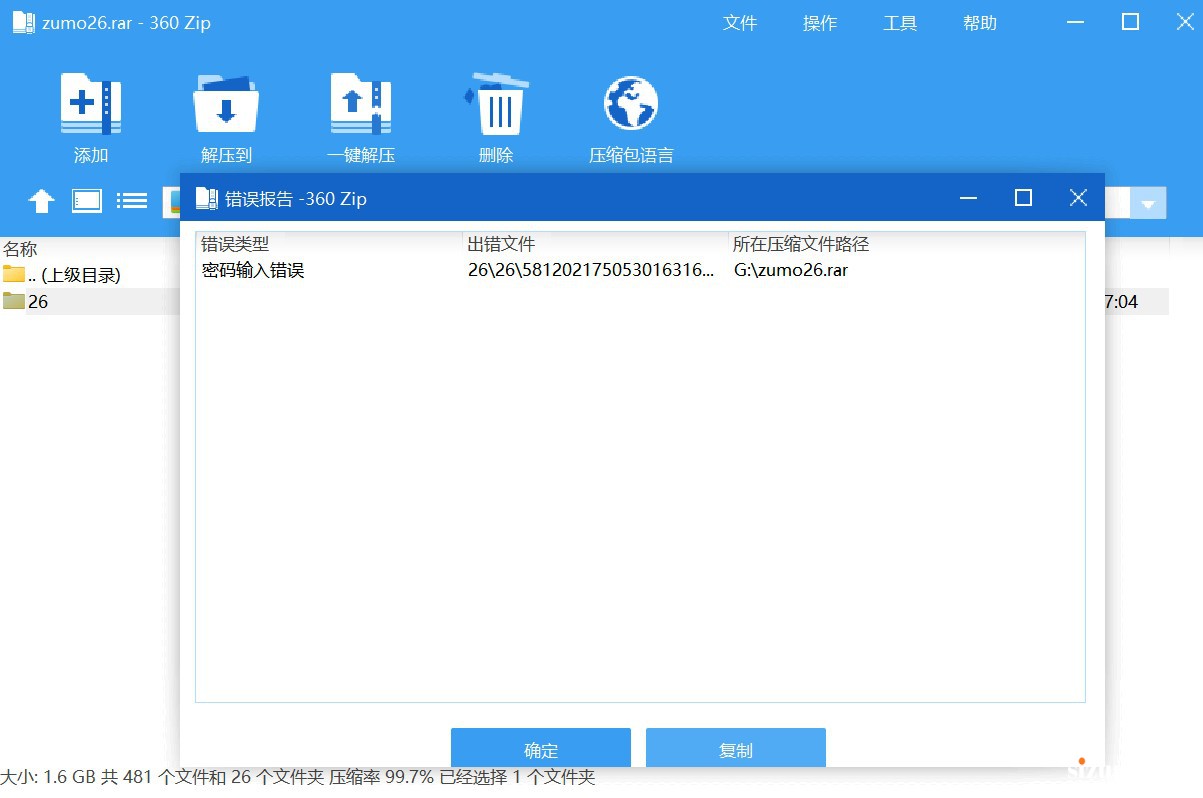Open the 压缩包语言 globe icon
1203x798 pixels.
coord(631,105)
